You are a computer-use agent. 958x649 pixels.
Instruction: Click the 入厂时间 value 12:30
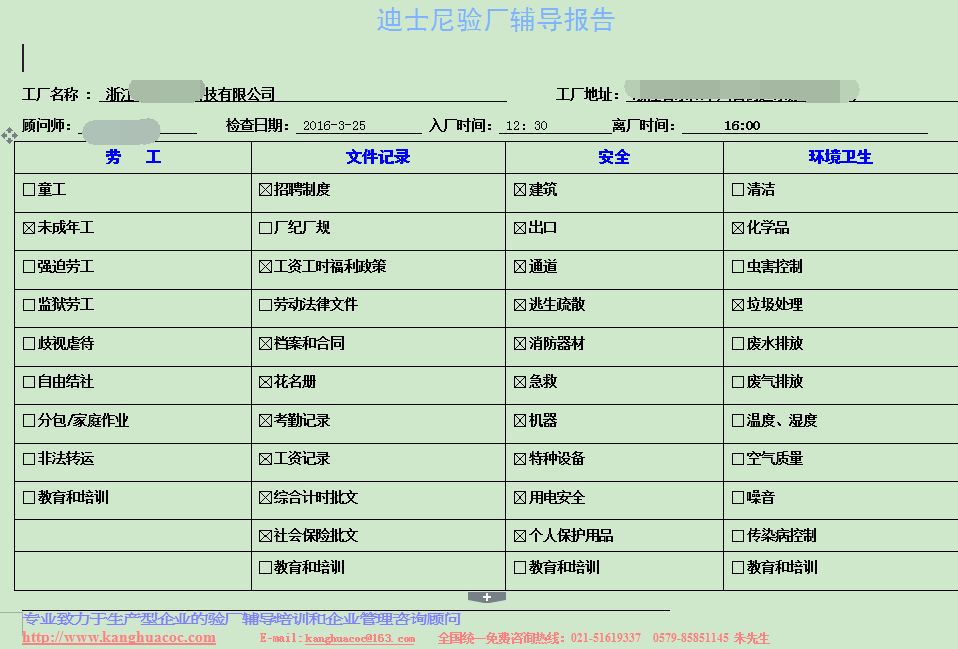click(527, 126)
